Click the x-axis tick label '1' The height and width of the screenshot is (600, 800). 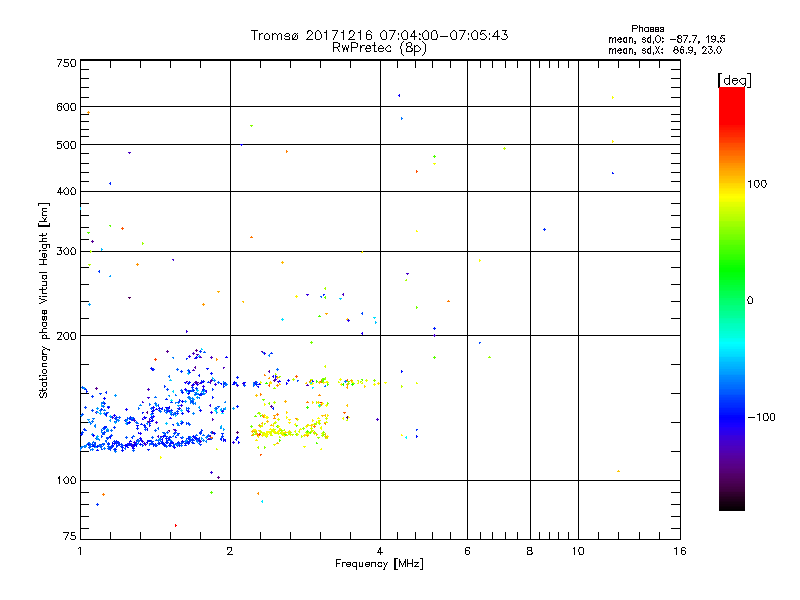click(80, 551)
